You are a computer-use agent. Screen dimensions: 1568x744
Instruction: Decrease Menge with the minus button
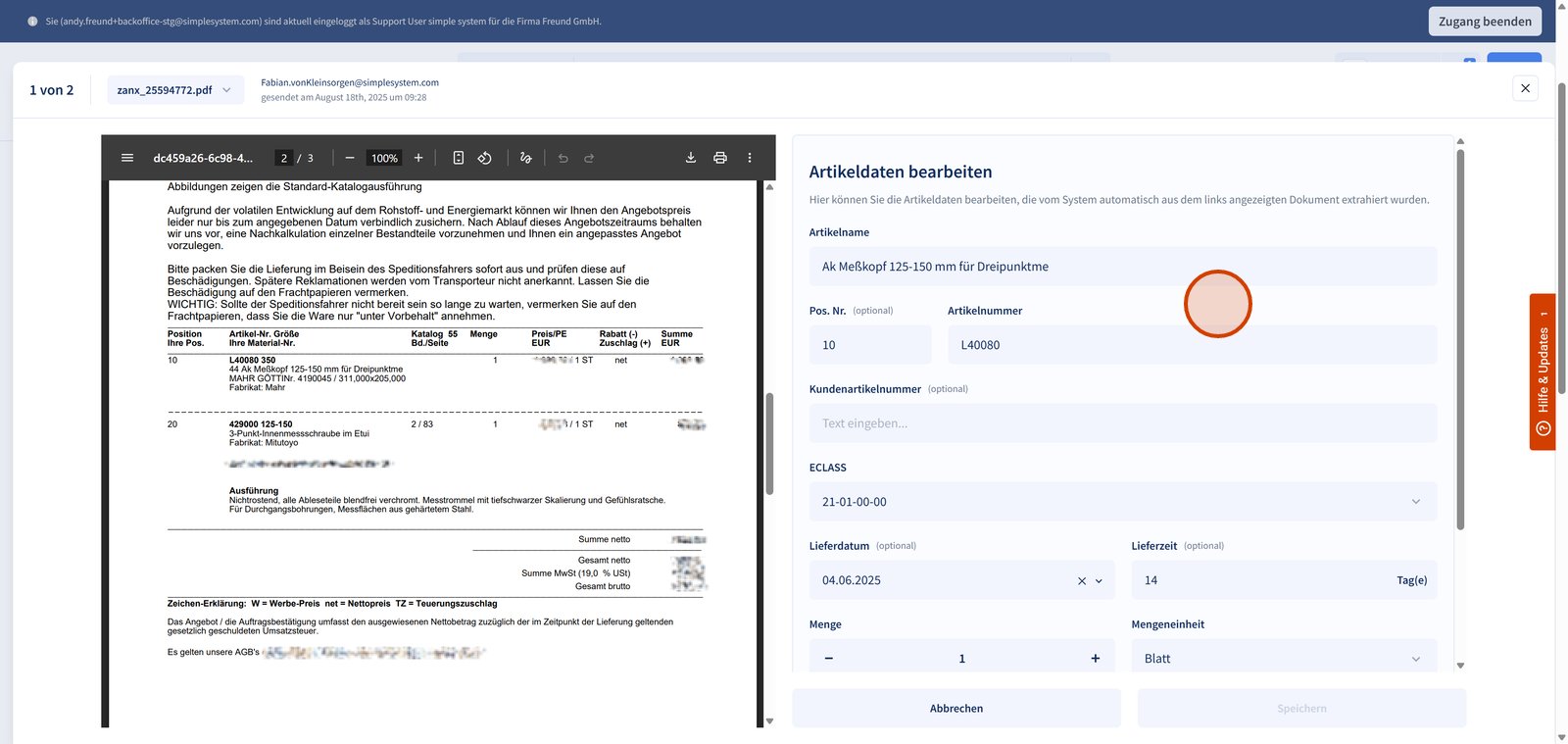coord(829,659)
